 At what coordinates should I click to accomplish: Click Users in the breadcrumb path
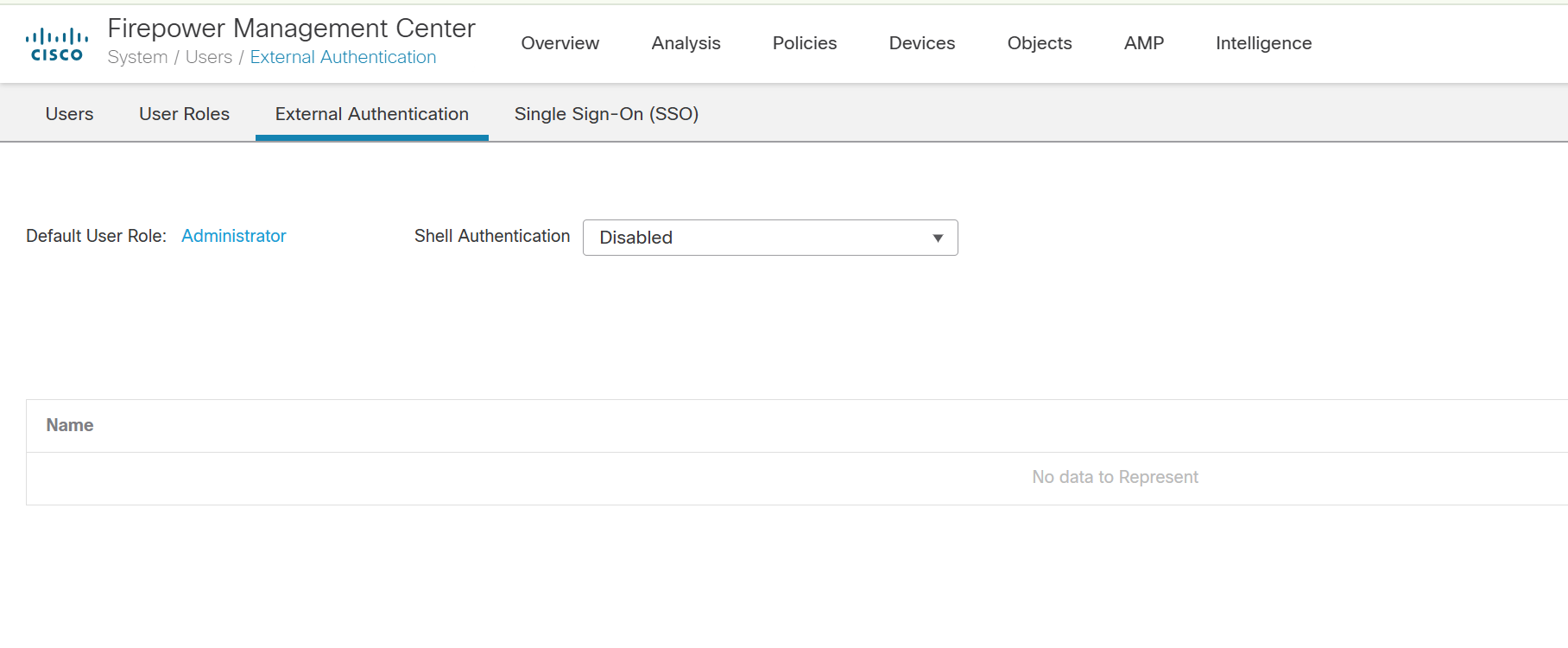click(x=208, y=57)
